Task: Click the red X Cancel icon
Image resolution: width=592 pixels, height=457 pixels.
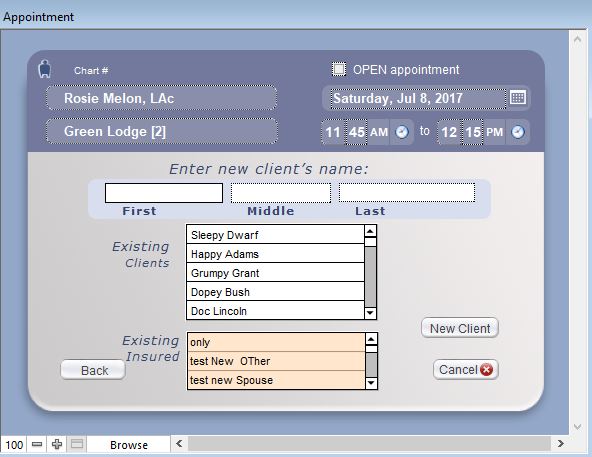Action: click(x=486, y=369)
